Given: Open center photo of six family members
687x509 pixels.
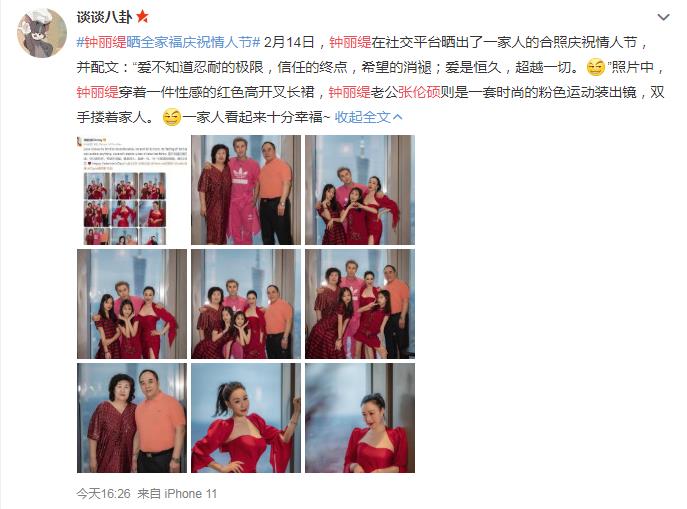Looking at the screenshot, I should click(246, 304).
